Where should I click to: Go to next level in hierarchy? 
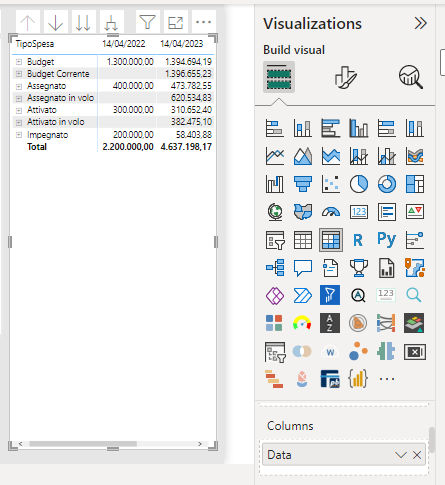pos(83,23)
